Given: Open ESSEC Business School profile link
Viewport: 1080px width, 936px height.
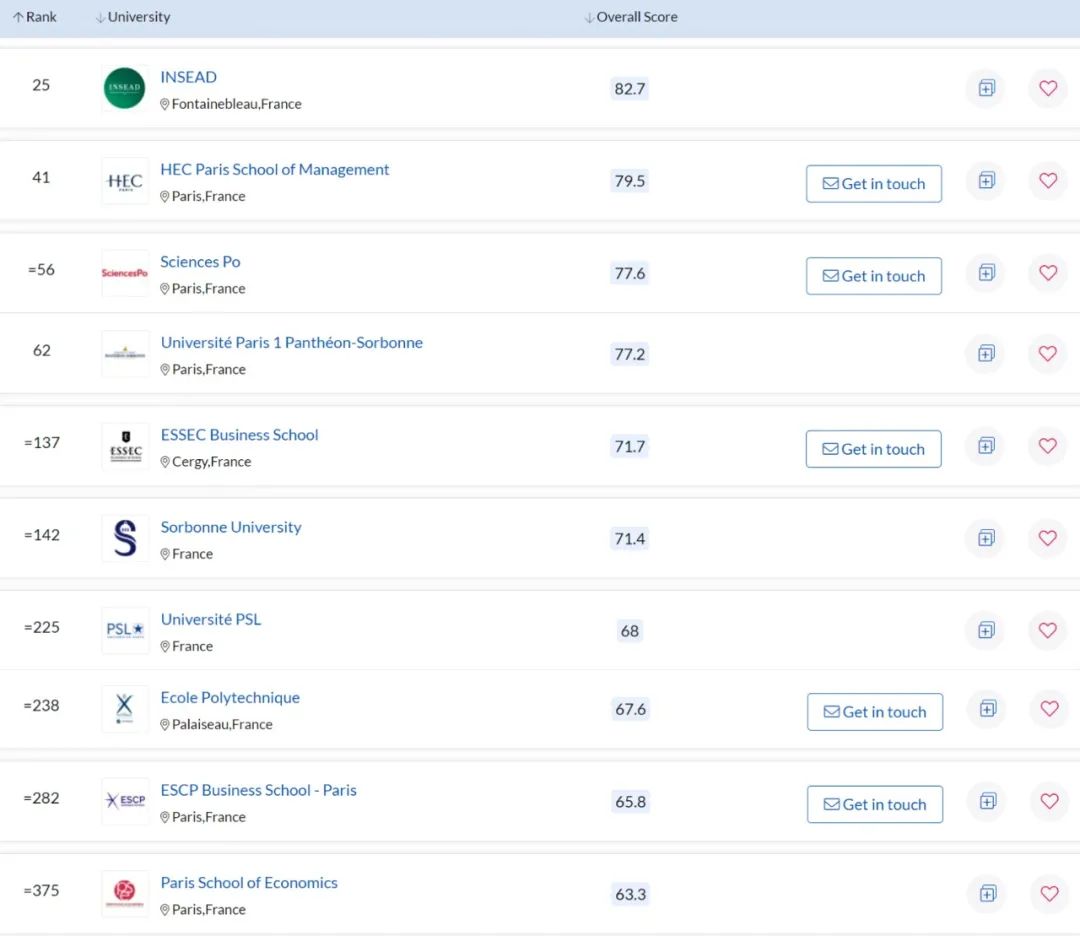Looking at the screenshot, I should tap(240, 435).
